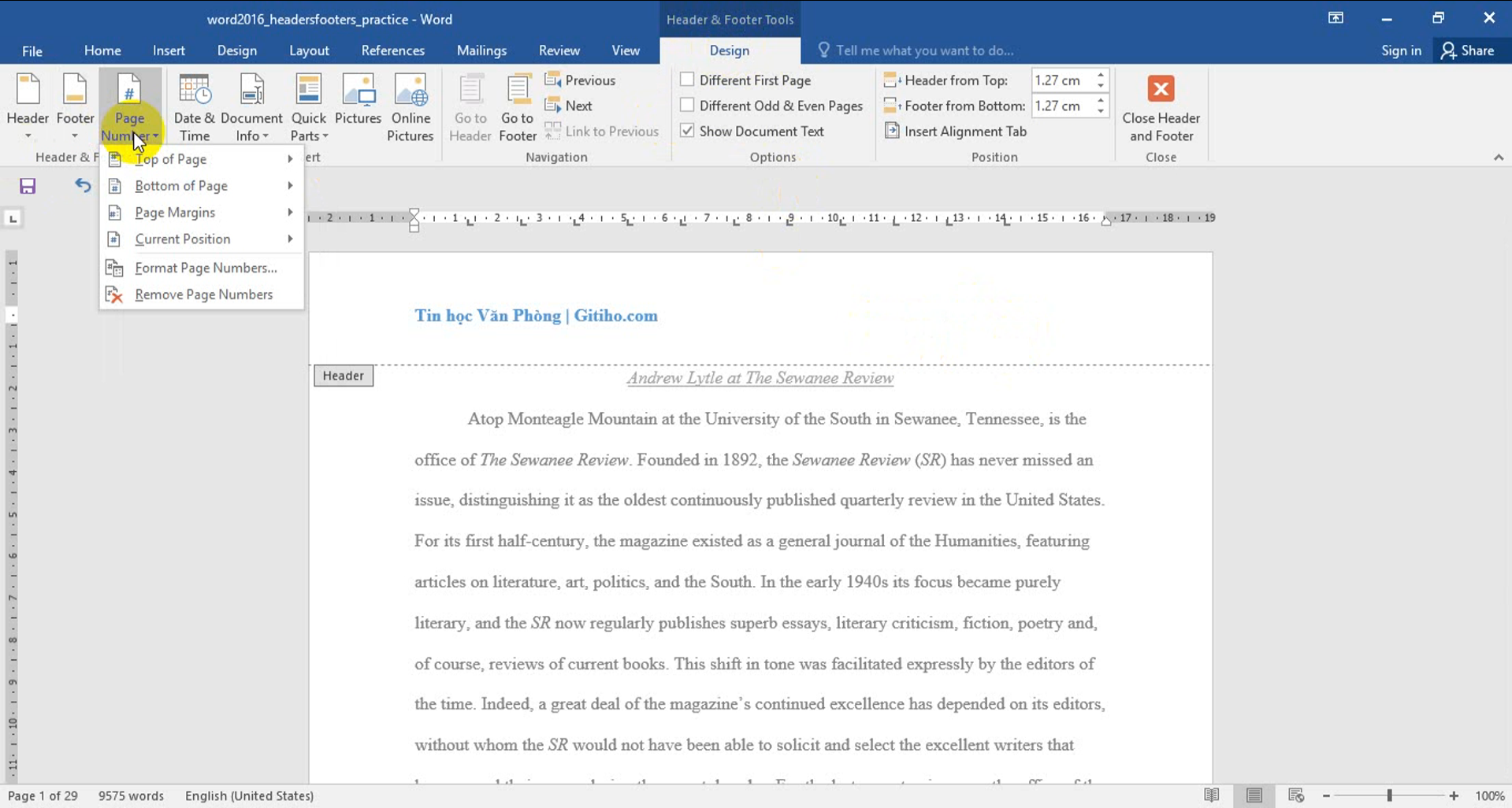1512x808 pixels.
Task: Jump to Next header section
Action: tap(569, 106)
